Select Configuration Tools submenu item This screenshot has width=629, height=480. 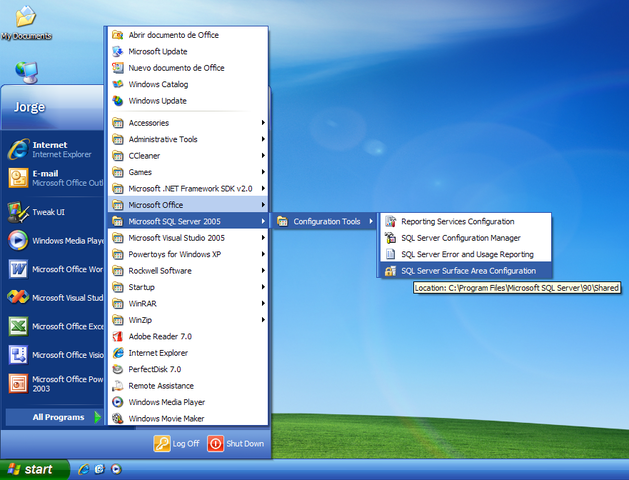(325, 221)
